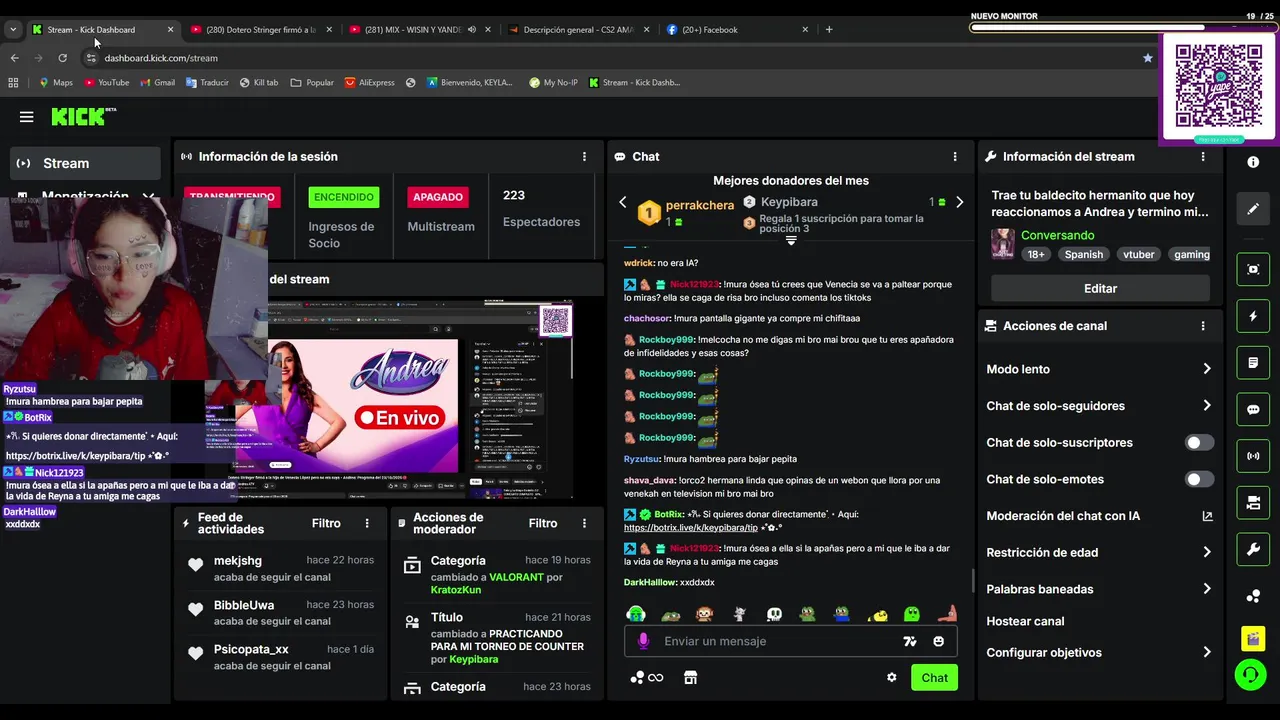Viewport: 1280px width, 720px height.
Task: Reload the page with browser refresh button
Action: point(62,58)
